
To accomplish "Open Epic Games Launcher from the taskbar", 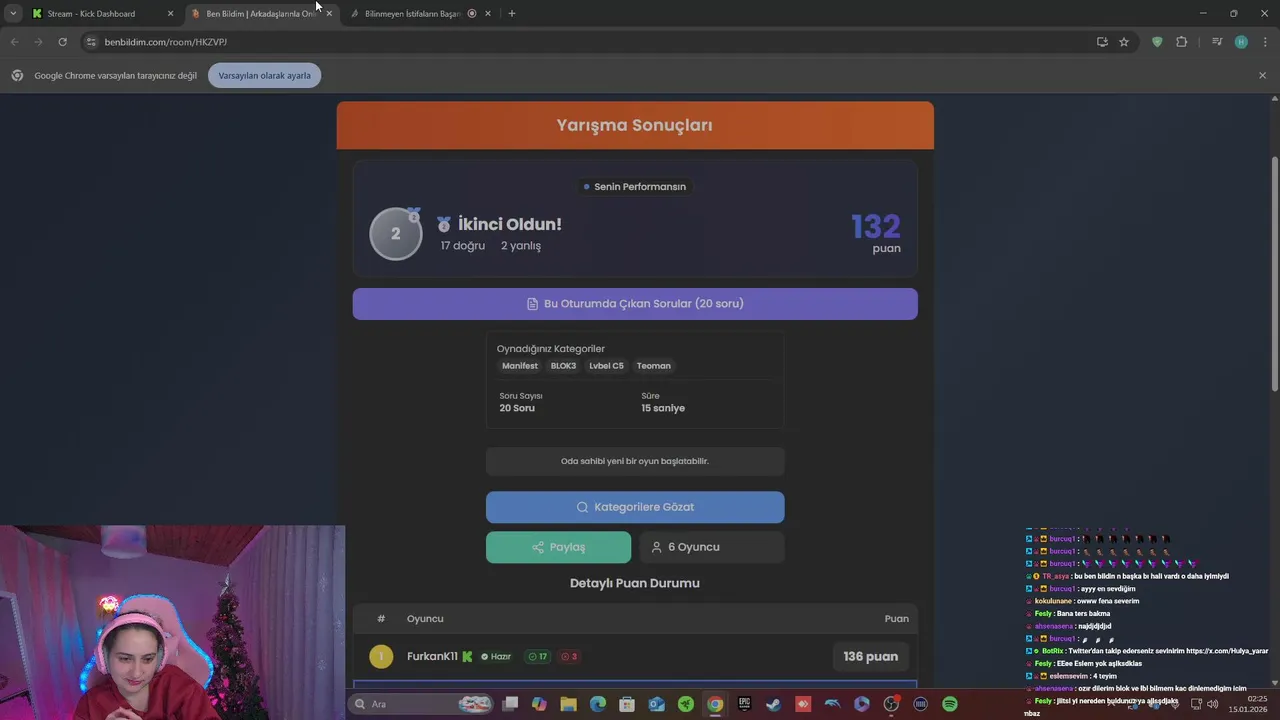I will click(x=744, y=704).
